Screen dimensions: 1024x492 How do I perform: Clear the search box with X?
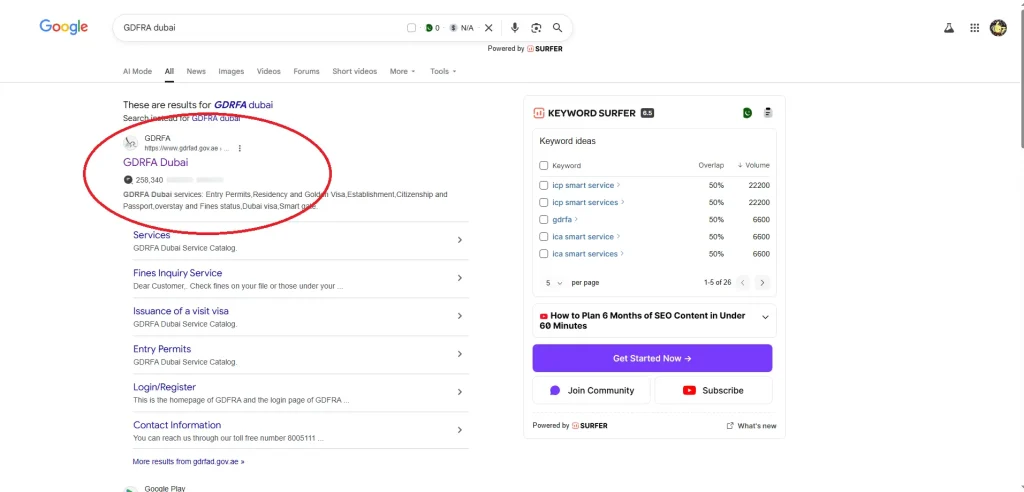tap(489, 28)
